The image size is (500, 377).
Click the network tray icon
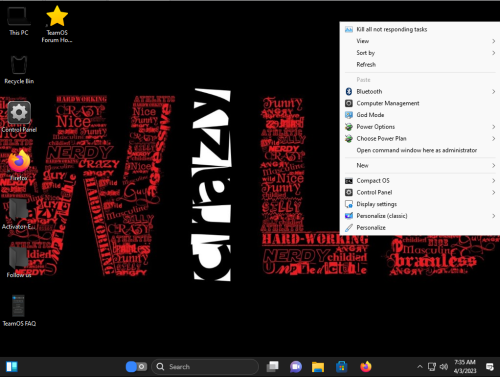click(432, 367)
